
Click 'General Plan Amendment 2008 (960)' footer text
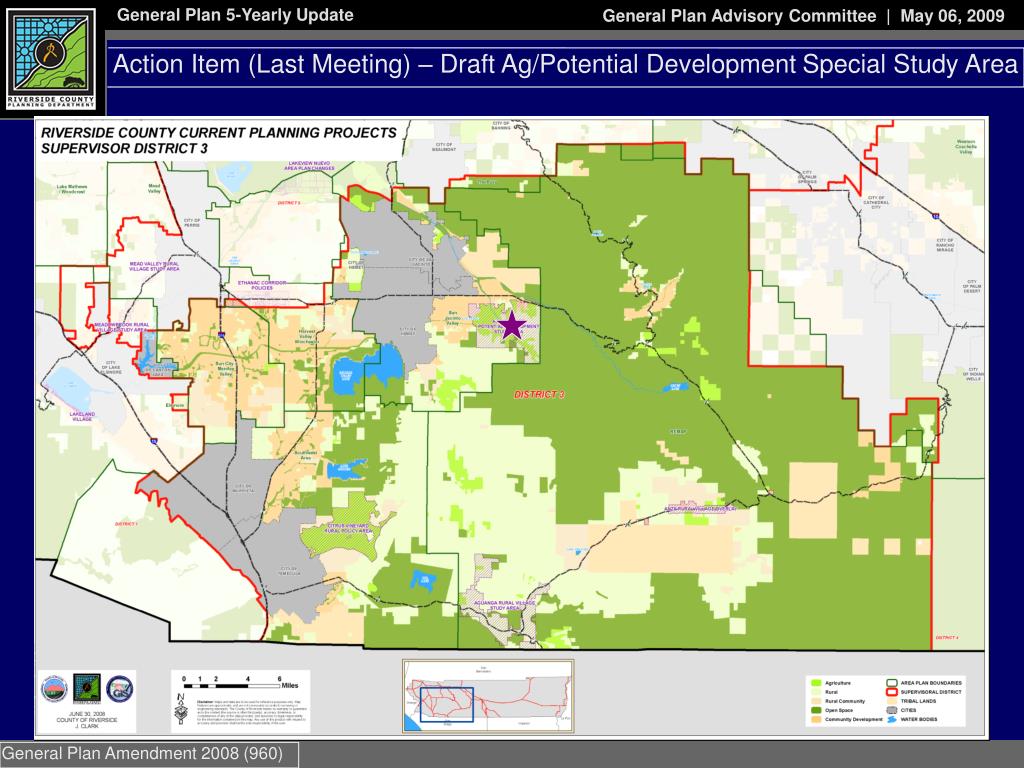point(142,753)
